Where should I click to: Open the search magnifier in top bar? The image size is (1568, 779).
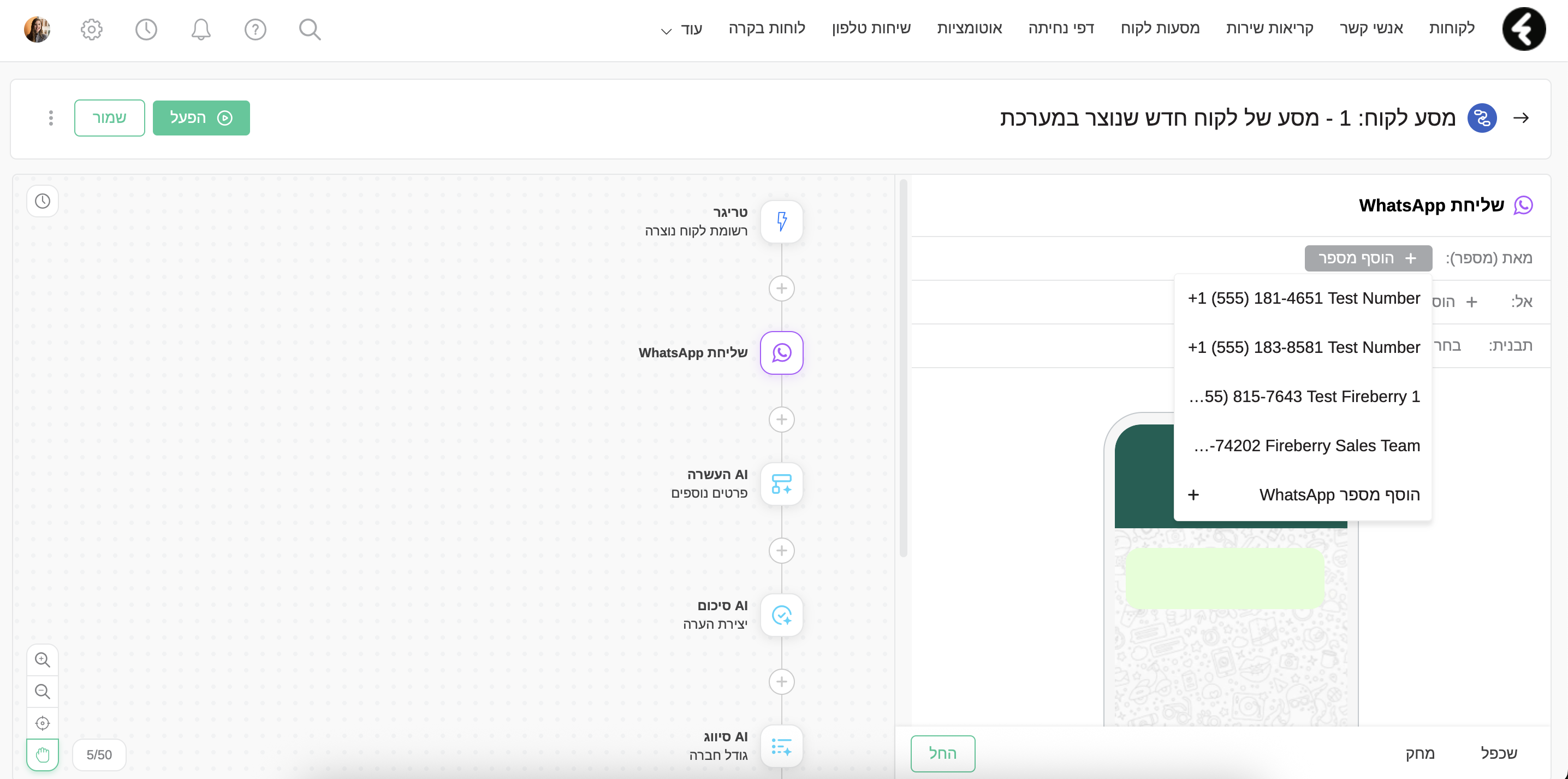coord(310,28)
